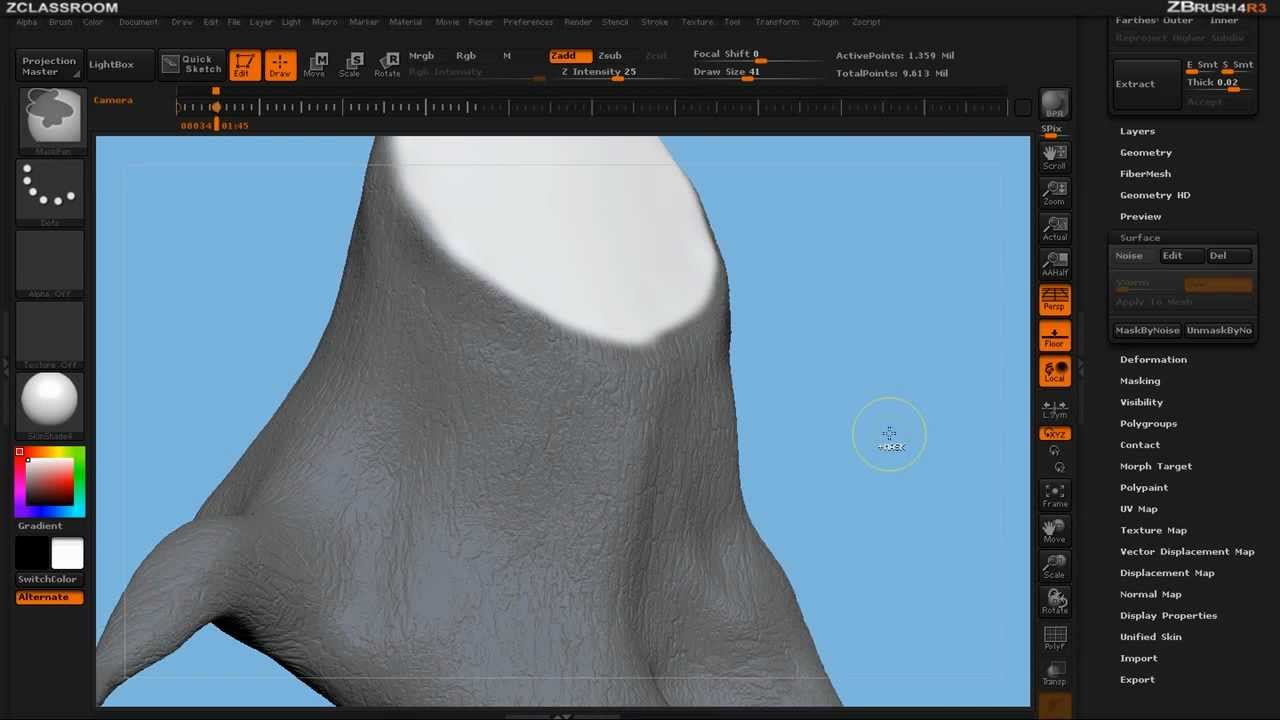Viewport: 1280px width, 720px height.
Task: Click the Scroll canvas navigation icon
Action: pyautogui.click(x=1054, y=157)
